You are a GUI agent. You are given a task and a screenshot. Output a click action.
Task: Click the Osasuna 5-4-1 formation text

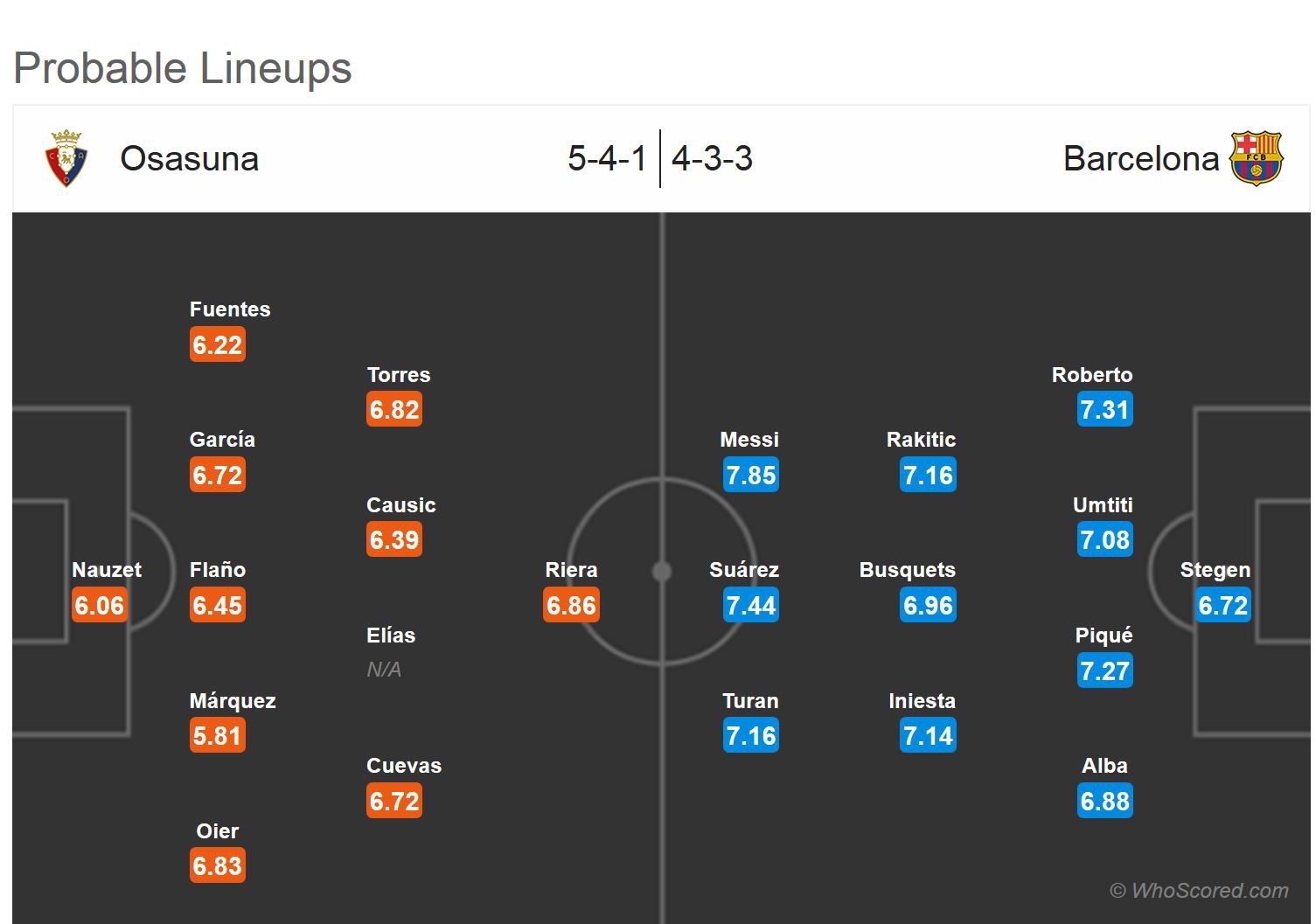pyautogui.click(x=607, y=159)
